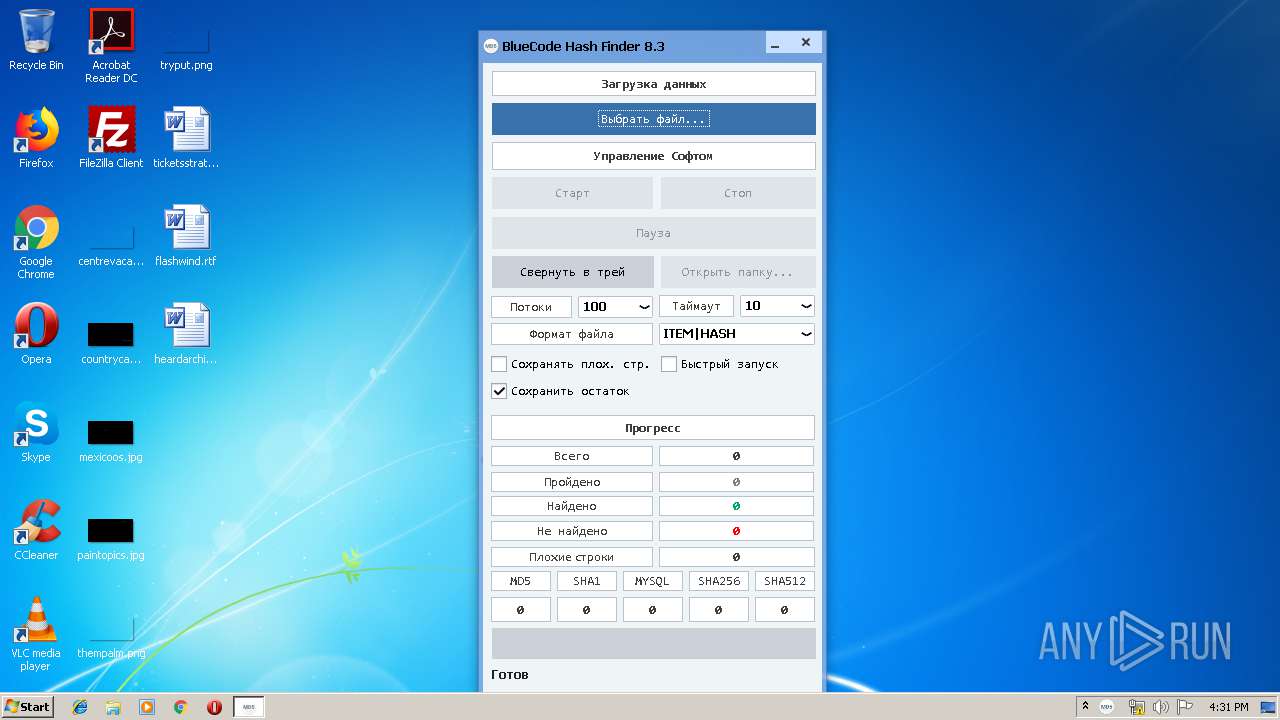The height and width of the screenshot is (720, 1280).
Task: Open the Windows Start menu
Action: point(28,707)
